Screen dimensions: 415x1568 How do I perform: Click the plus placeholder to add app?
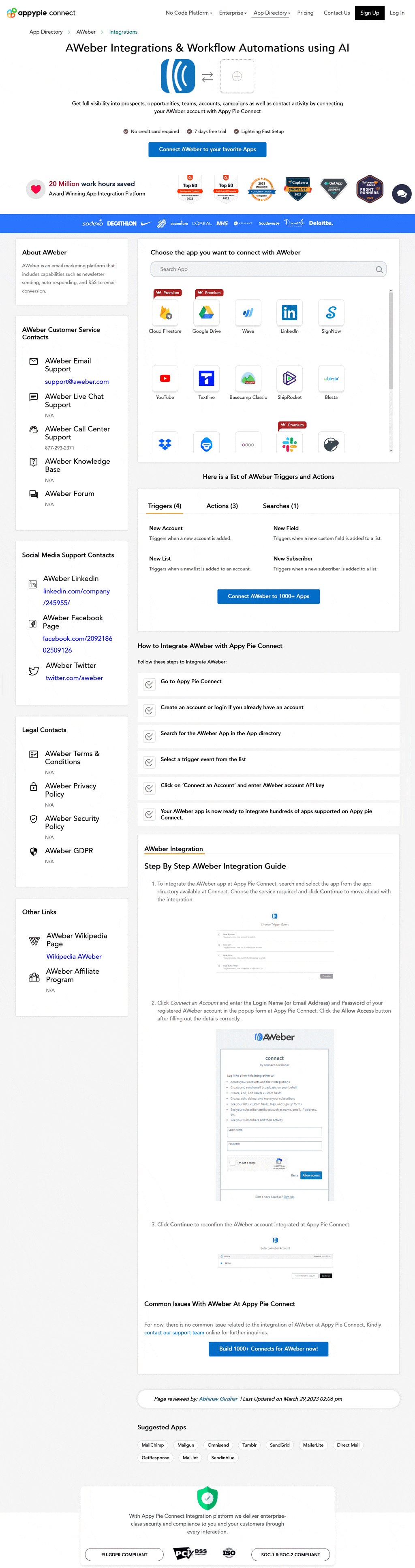[x=237, y=76]
